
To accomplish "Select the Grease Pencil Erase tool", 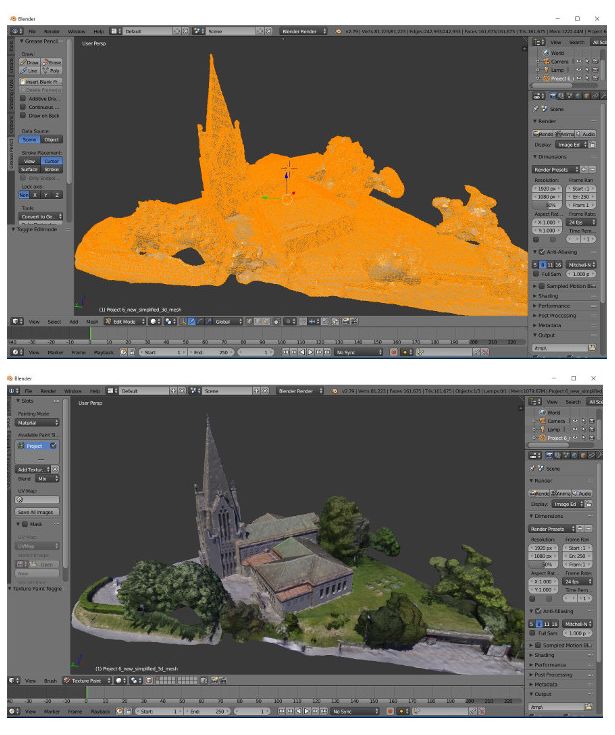I will click(x=52, y=62).
